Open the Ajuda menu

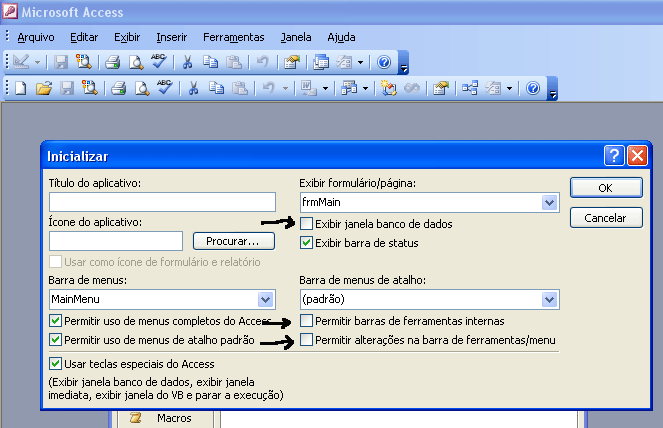pyautogui.click(x=341, y=37)
